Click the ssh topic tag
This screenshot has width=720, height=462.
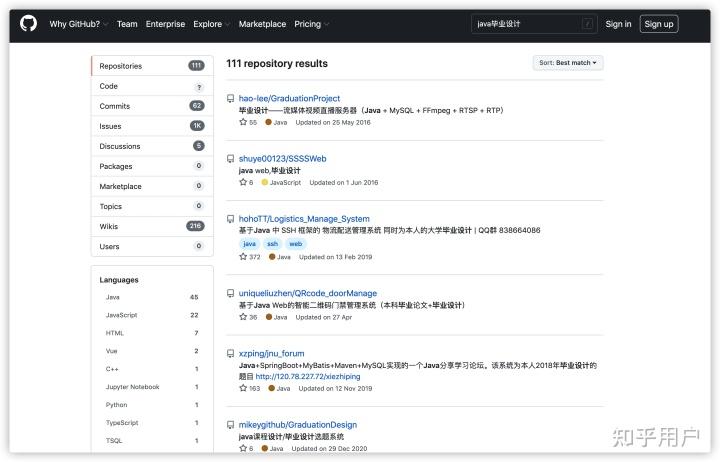[273, 244]
